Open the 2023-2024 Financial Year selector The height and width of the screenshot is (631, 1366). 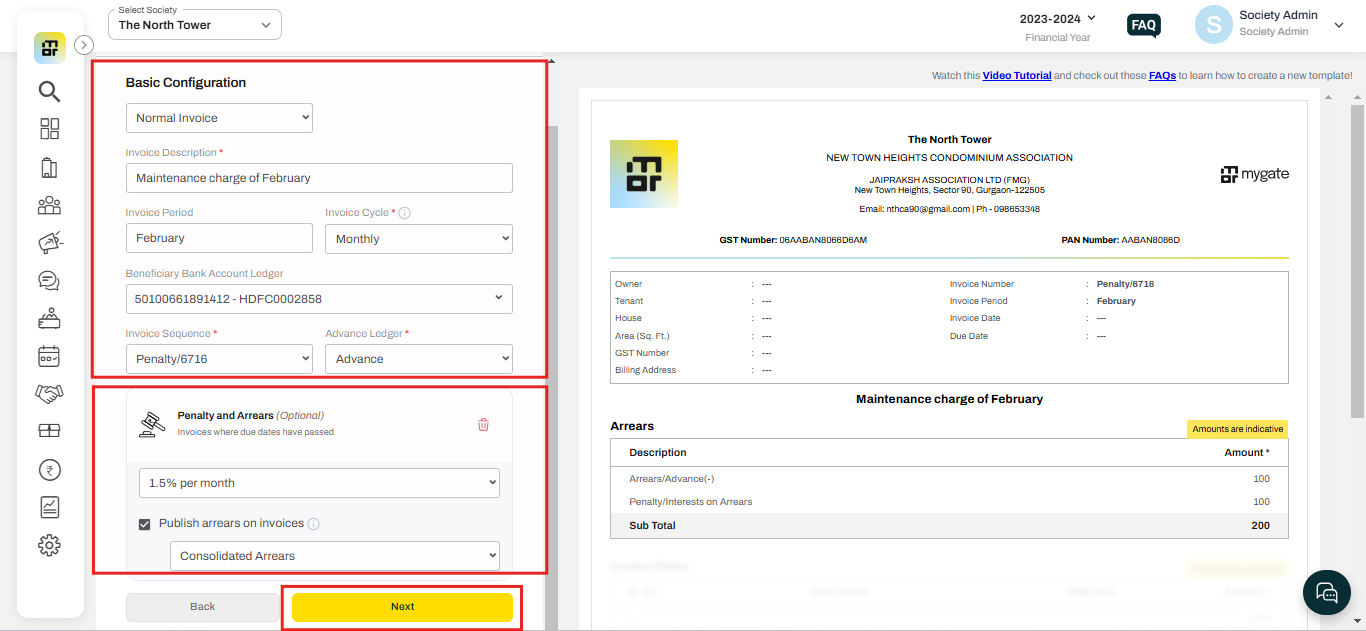click(1057, 18)
